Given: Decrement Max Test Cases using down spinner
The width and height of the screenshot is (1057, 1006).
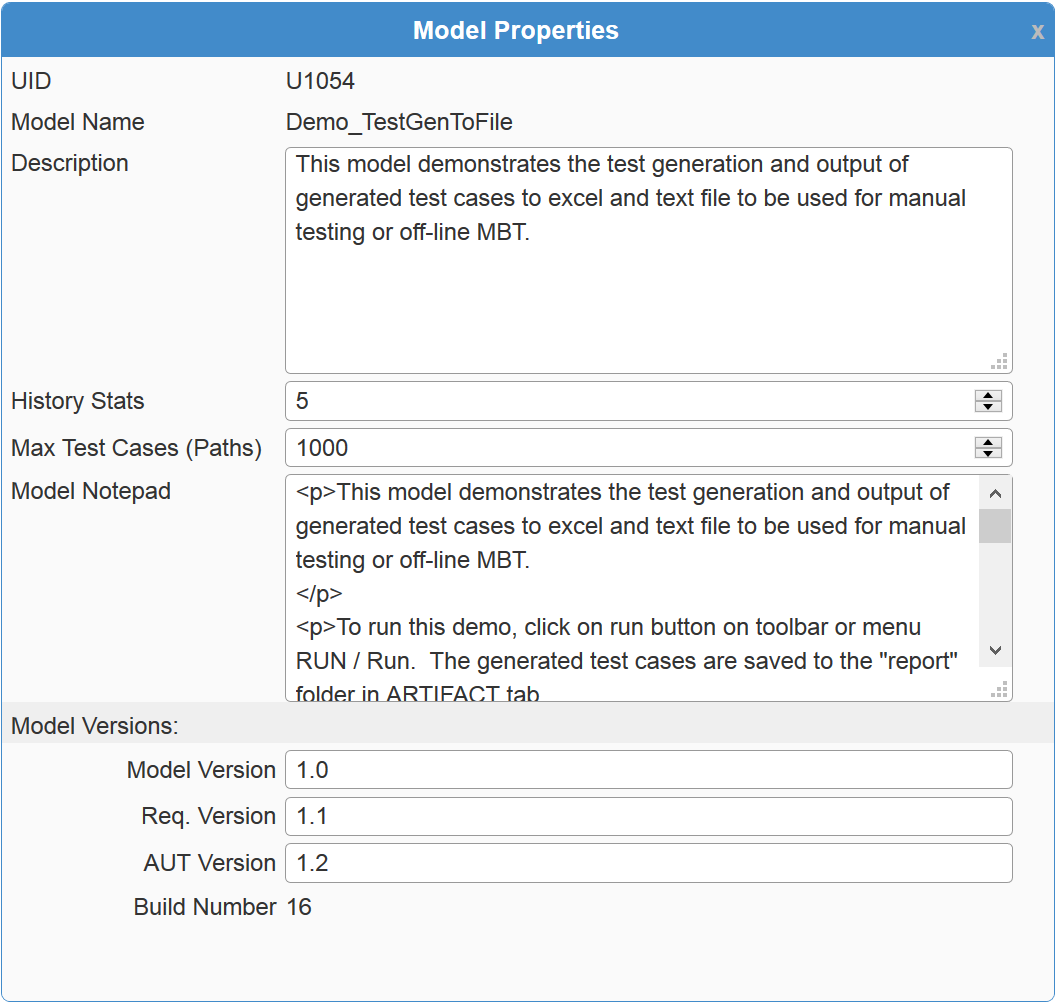Looking at the screenshot, I should click(988, 454).
